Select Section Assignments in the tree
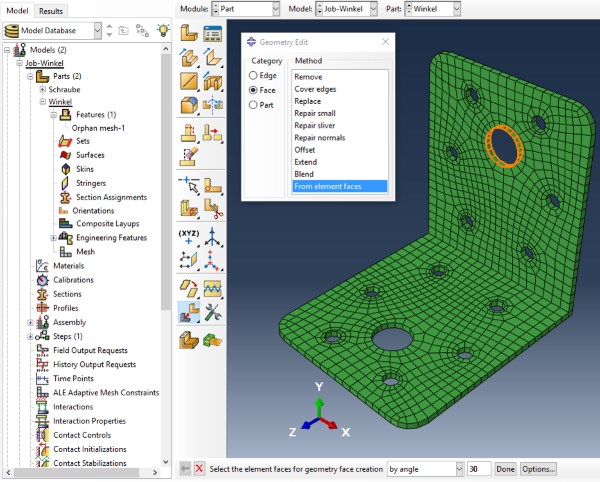 111,197
